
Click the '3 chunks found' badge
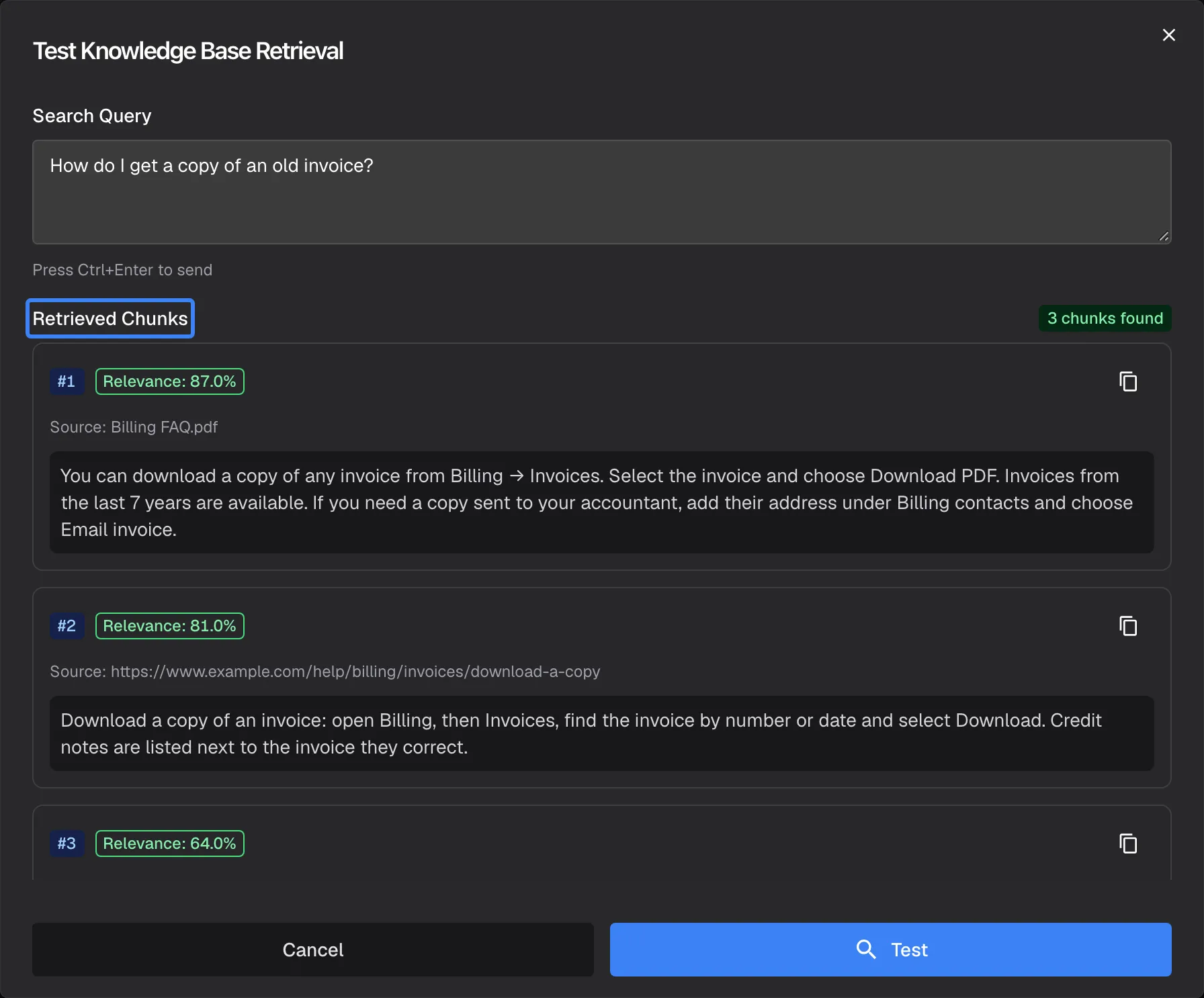pyautogui.click(x=1105, y=318)
